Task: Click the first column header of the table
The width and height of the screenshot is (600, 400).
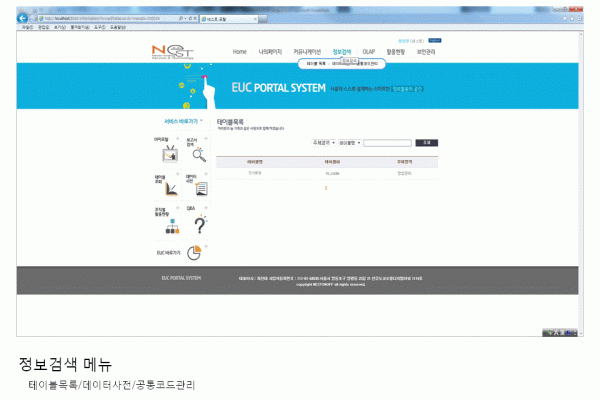Action: pos(255,162)
